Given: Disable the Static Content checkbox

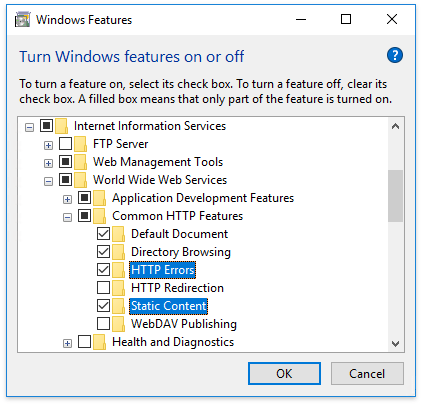Looking at the screenshot, I should point(103,306).
